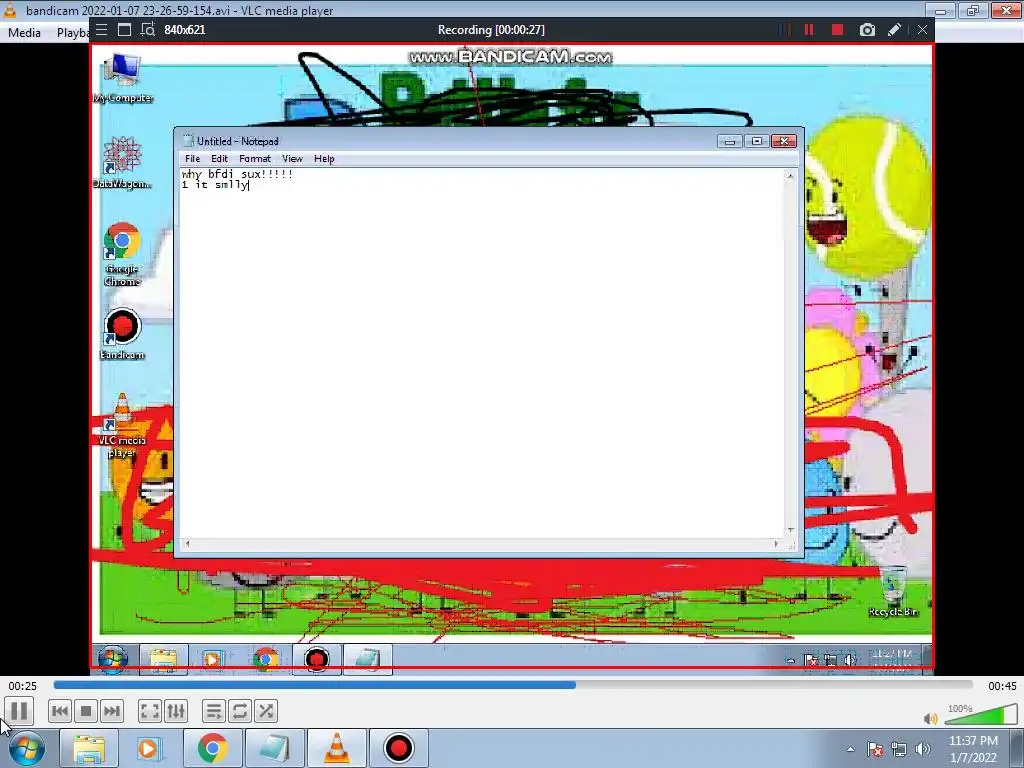The width and height of the screenshot is (1024, 768).
Task: Select Bandicam rectangle window mode icon
Action: [124, 30]
